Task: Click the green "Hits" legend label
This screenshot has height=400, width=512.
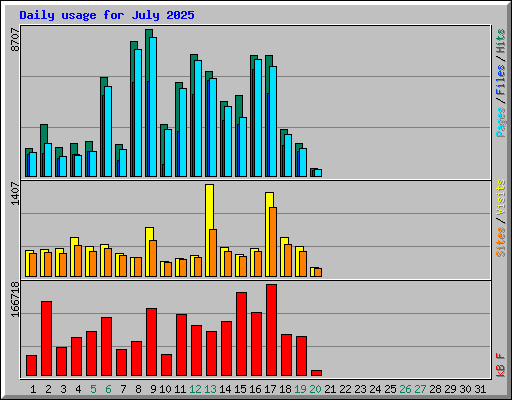Action: 501,41
